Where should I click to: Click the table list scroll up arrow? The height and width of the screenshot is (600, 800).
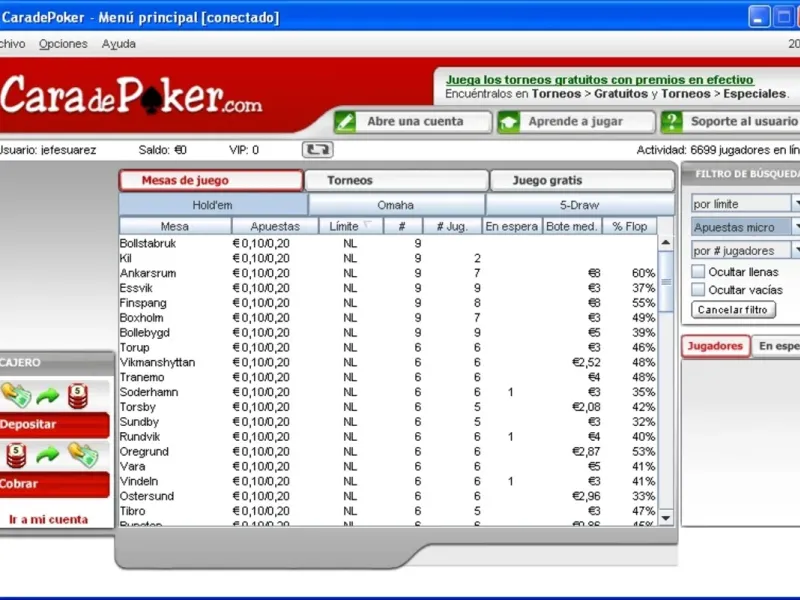(666, 242)
